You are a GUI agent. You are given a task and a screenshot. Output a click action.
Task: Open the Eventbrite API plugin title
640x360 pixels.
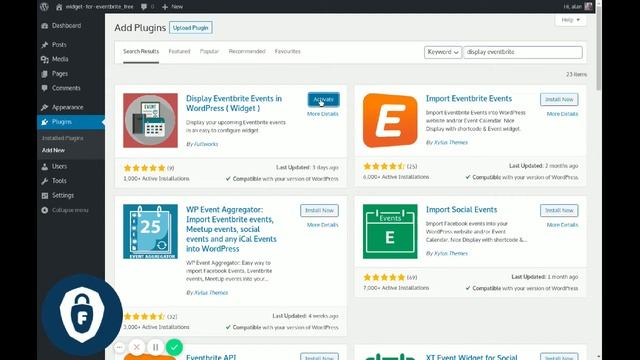(211, 357)
